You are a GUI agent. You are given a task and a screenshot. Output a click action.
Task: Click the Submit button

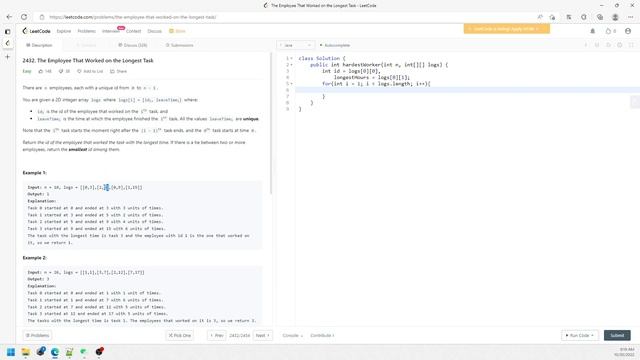click(617, 336)
